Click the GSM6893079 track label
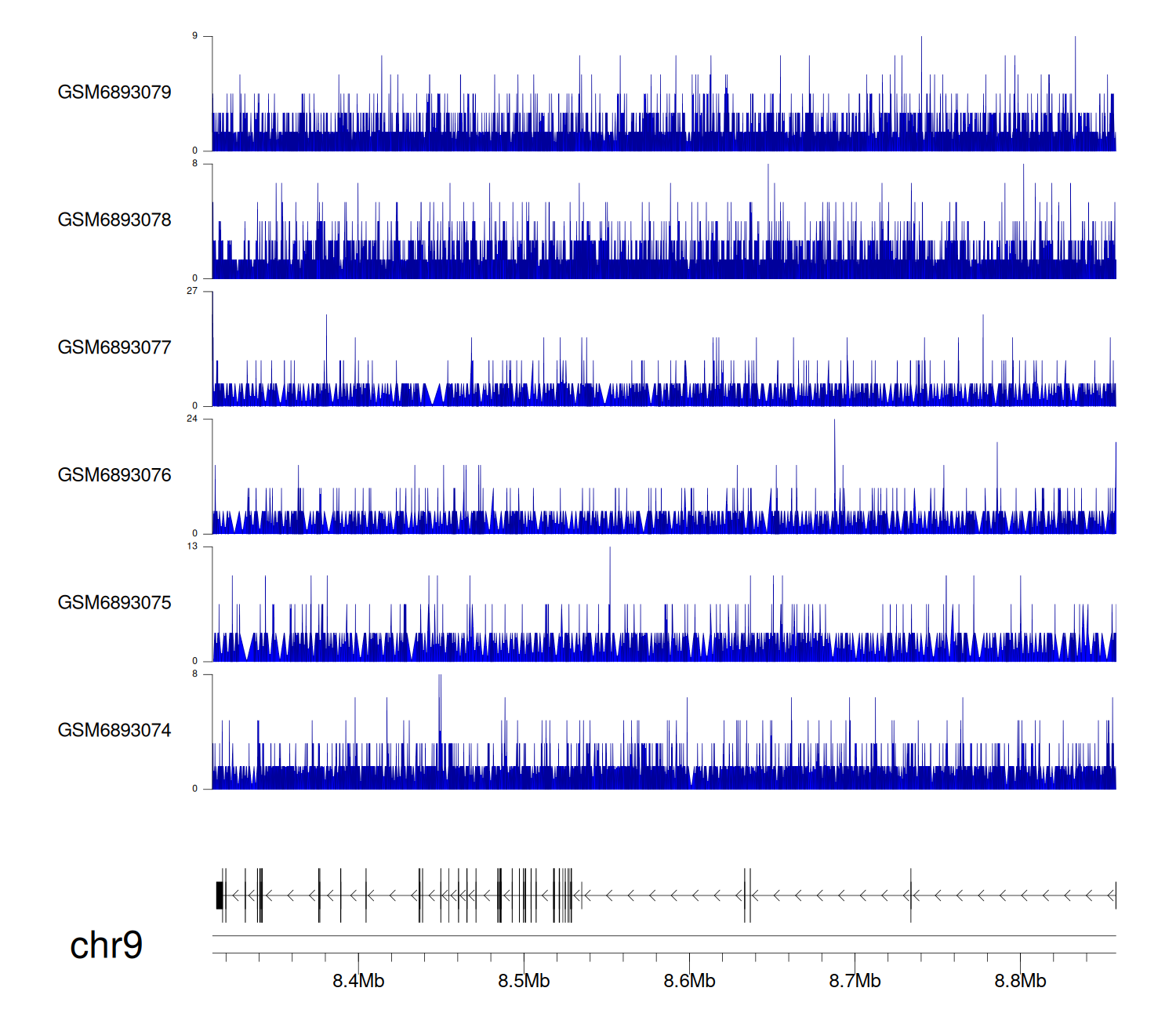This screenshot has width=1176, height=1035. click(114, 93)
